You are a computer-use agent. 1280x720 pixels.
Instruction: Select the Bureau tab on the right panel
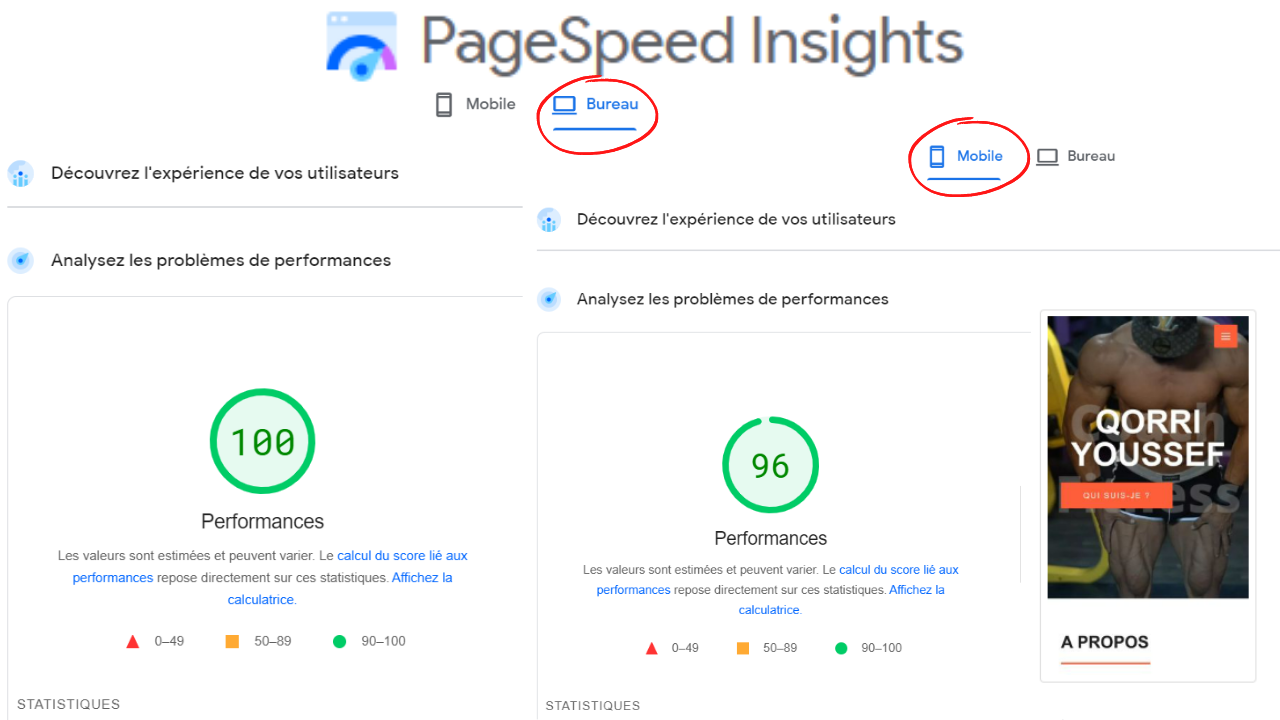coord(1090,156)
